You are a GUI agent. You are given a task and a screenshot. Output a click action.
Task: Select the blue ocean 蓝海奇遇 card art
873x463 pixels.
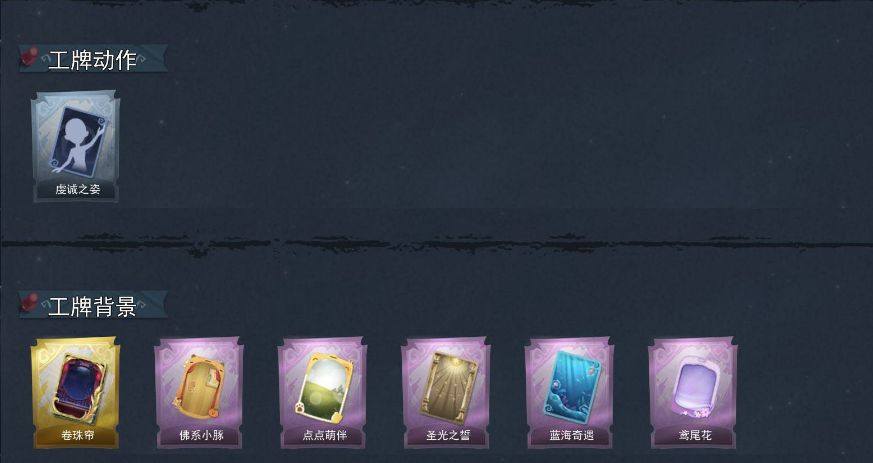pos(572,387)
